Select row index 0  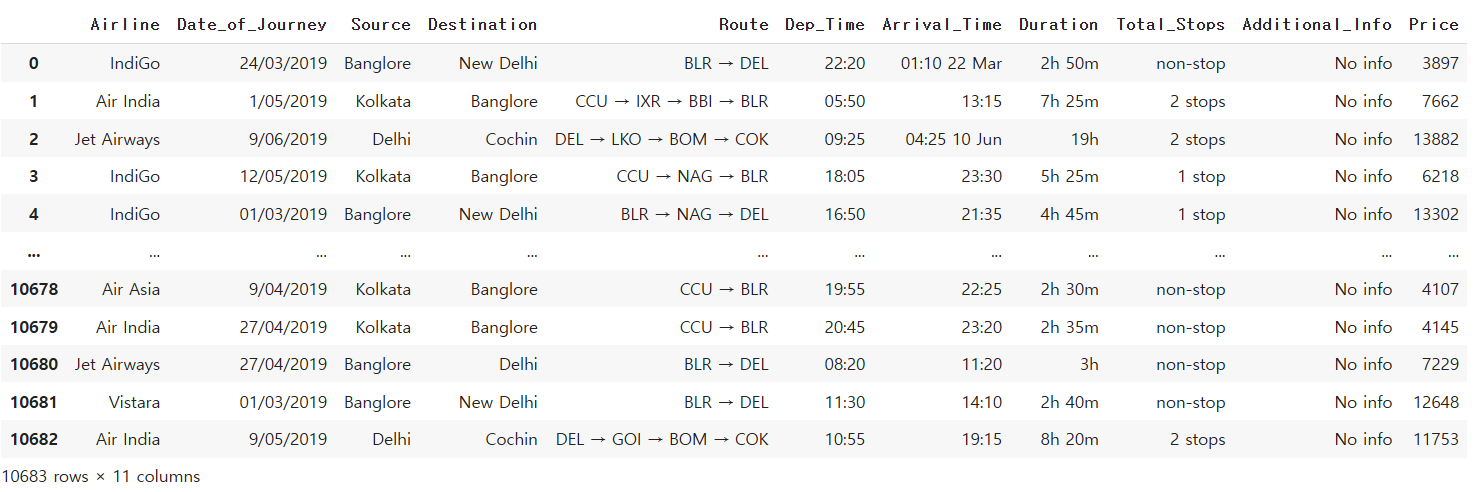coord(34,63)
